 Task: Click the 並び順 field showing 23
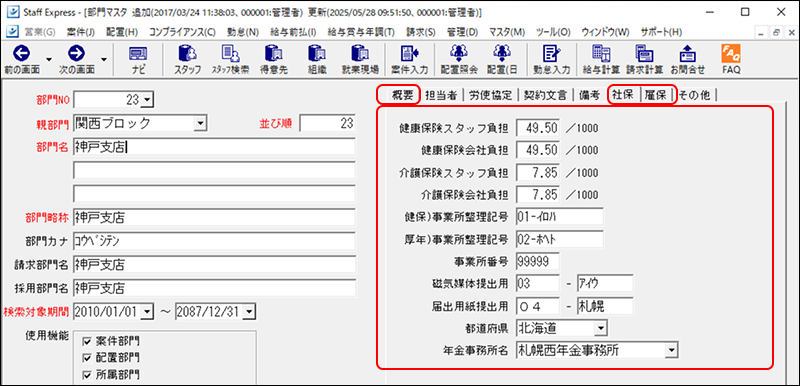tap(328, 123)
